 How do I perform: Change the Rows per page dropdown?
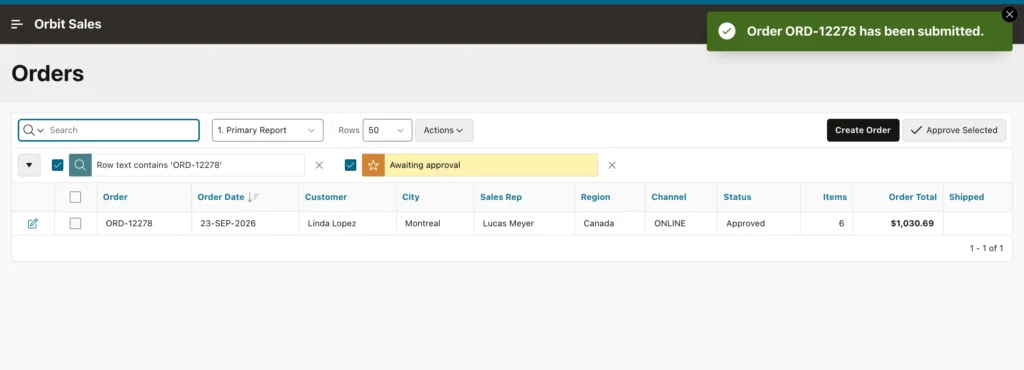387,130
